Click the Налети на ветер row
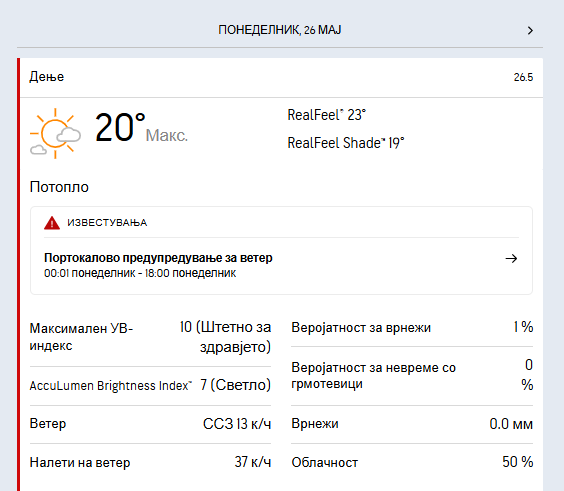Image resolution: width=564 pixels, height=491 pixels. pyautogui.click(x=150, y=462)
